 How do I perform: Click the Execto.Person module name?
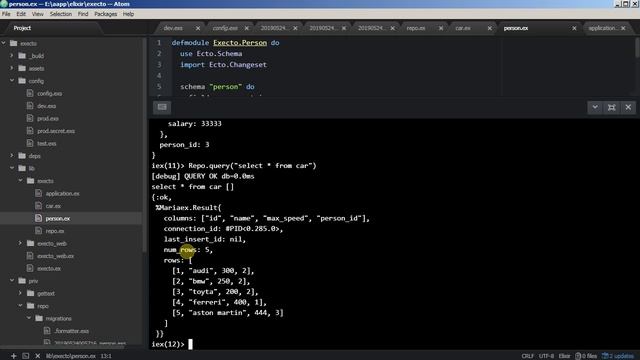(x=240, y=43)
